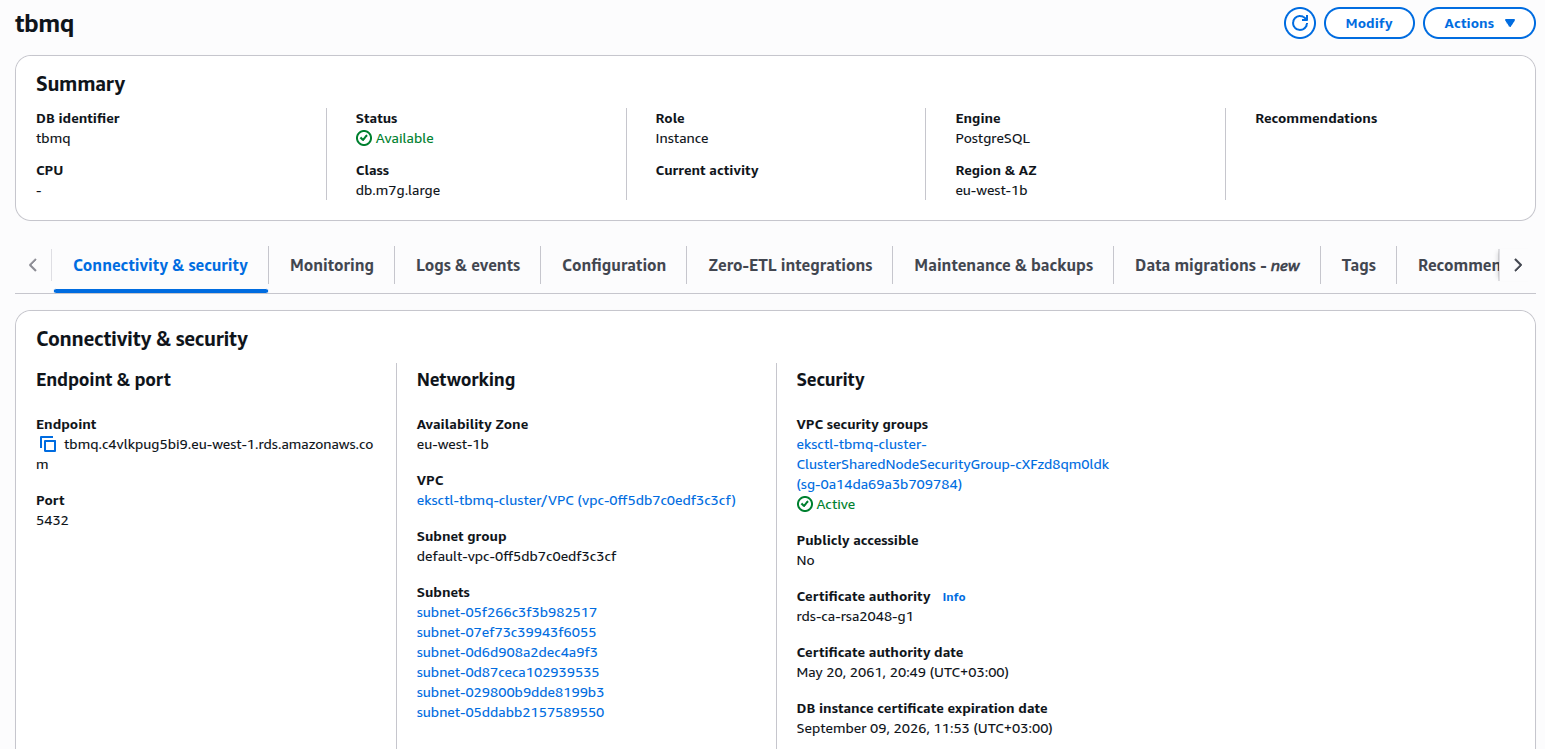
Task: Copy the endpoint using the copy icon
Action: (47, 445)
